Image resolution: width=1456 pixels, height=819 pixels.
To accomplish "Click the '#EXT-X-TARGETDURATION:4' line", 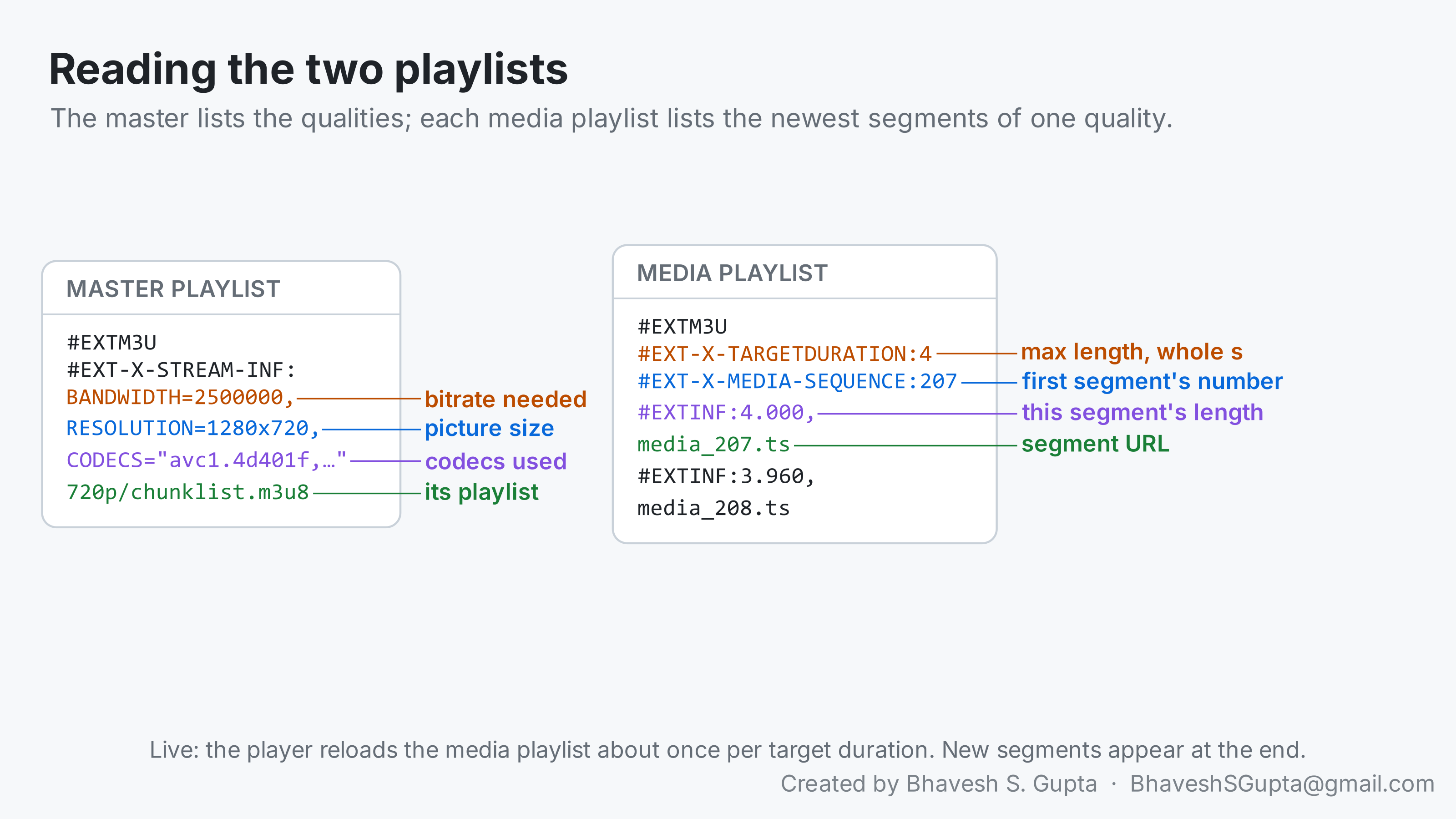I will [784, 354].
